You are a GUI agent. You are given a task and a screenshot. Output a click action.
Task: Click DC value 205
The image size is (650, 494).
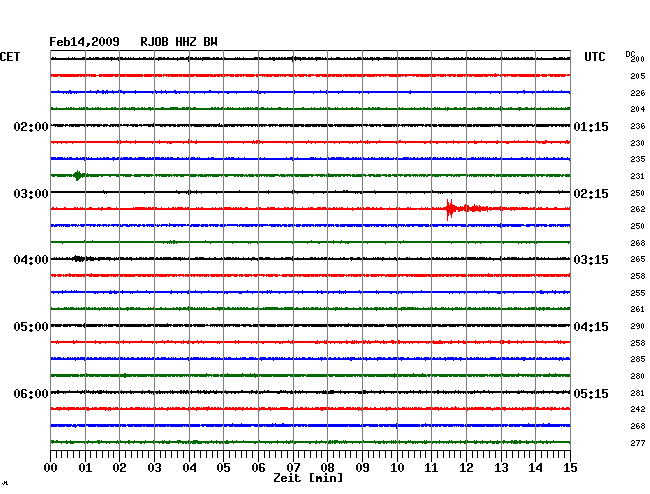[638, 76]
